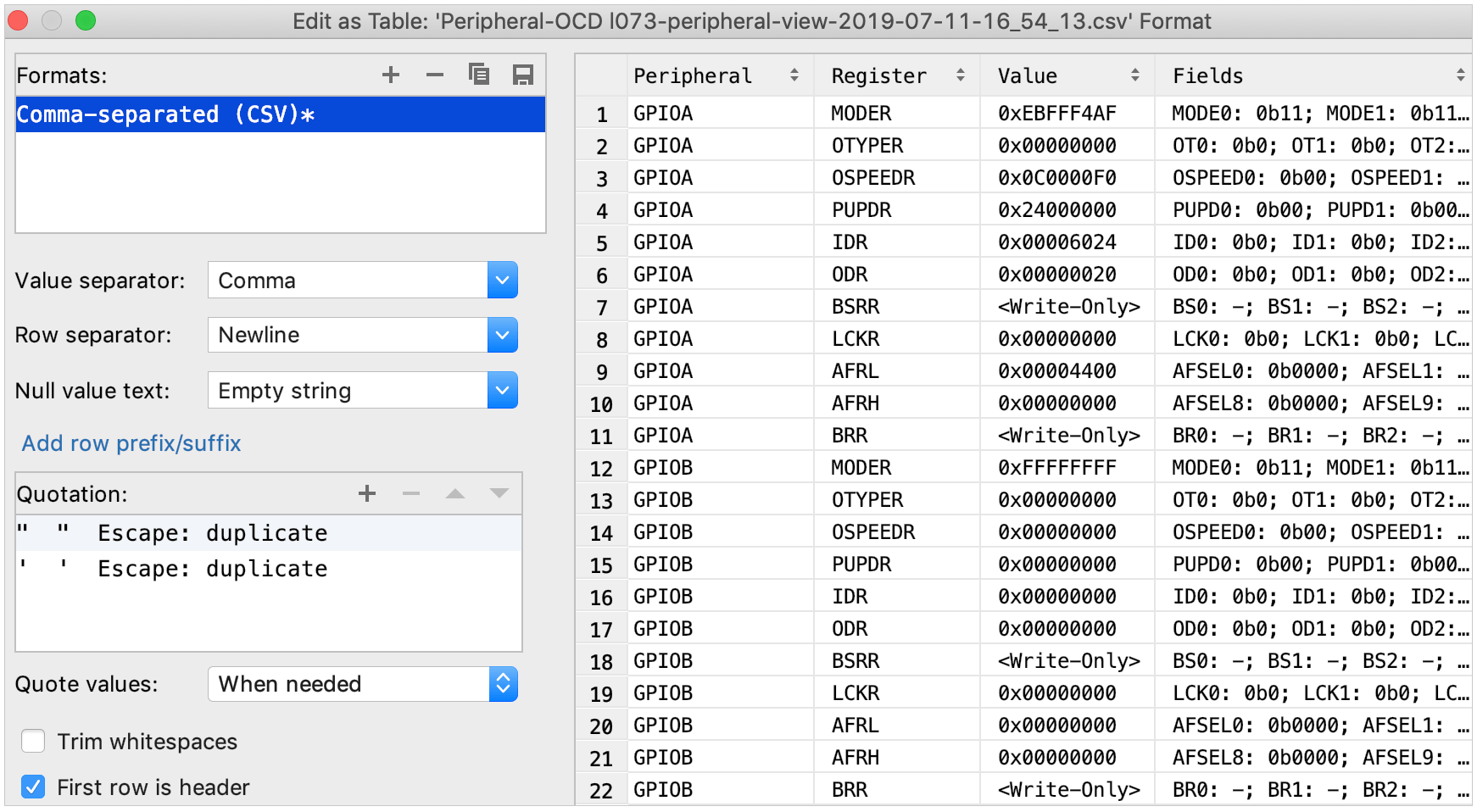Open the Null value text dropdown
This screenshot has height=812, width=1477.
(x=502, y=390)
